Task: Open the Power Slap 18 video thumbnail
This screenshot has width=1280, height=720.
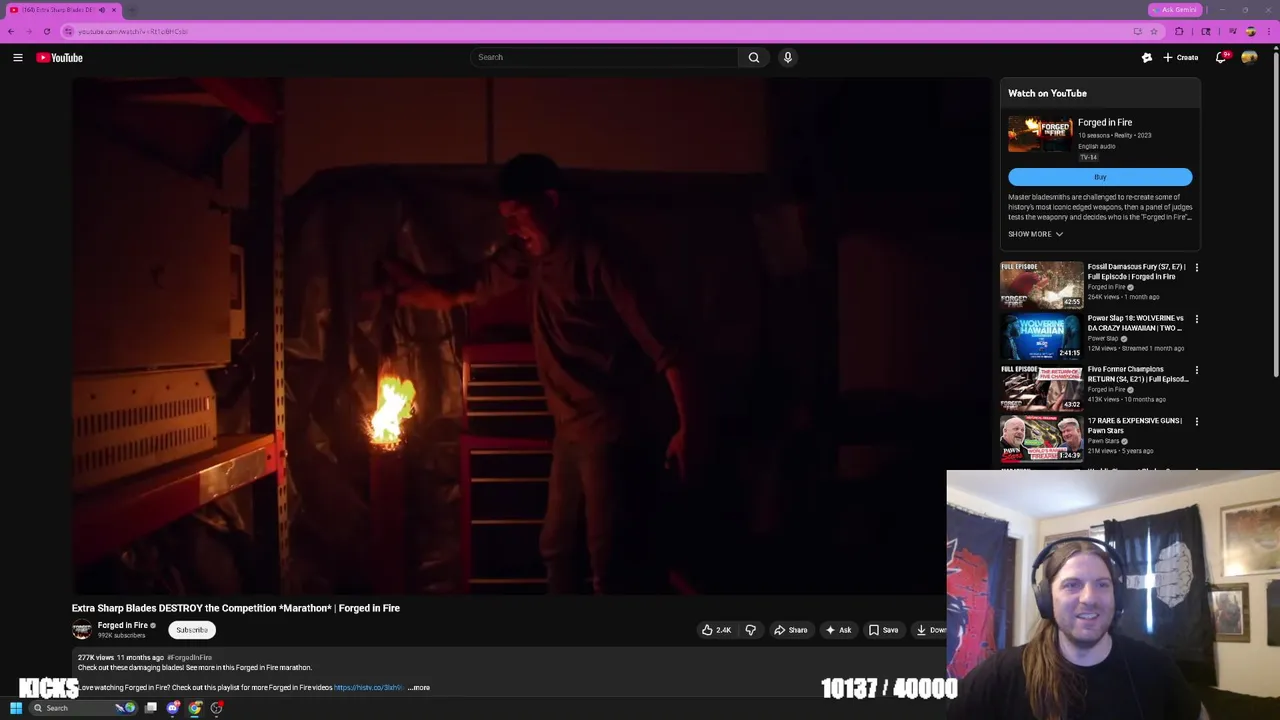Action: click(1041, 336)
